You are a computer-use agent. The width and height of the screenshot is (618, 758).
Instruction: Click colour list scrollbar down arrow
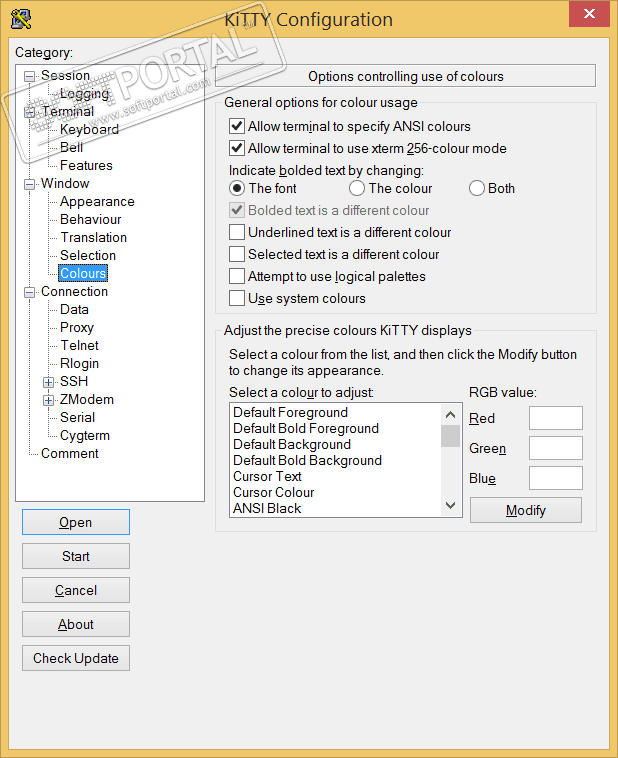(450, 505)
